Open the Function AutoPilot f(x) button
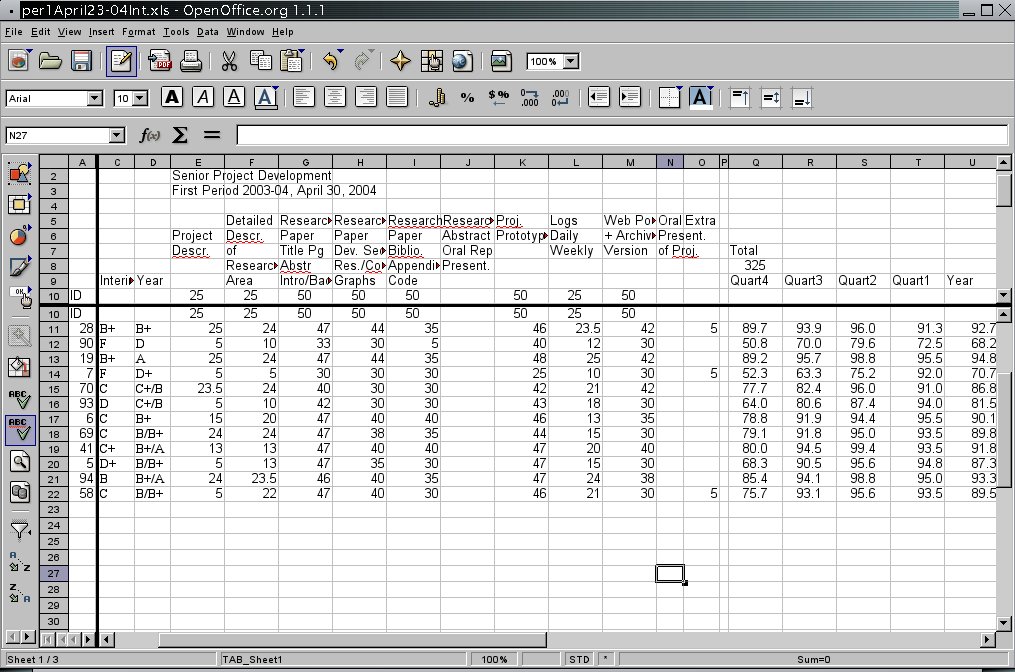This screenshot has height=672, width=1015. click(150, 135)
